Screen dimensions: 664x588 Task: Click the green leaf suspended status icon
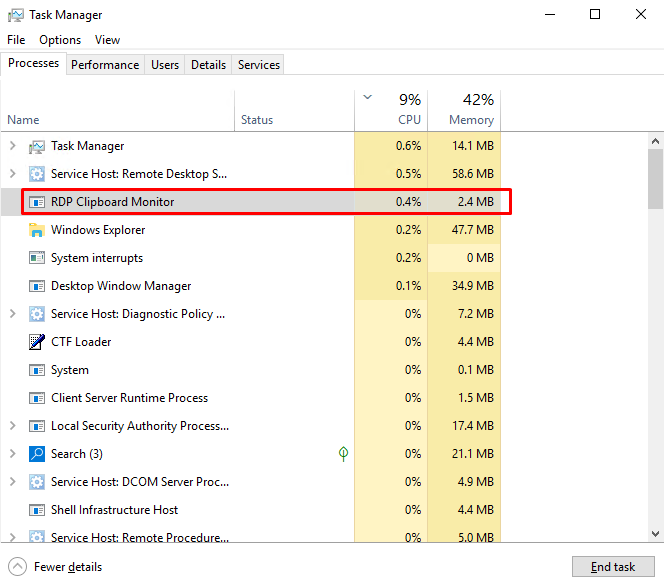[x=343, y=454]
